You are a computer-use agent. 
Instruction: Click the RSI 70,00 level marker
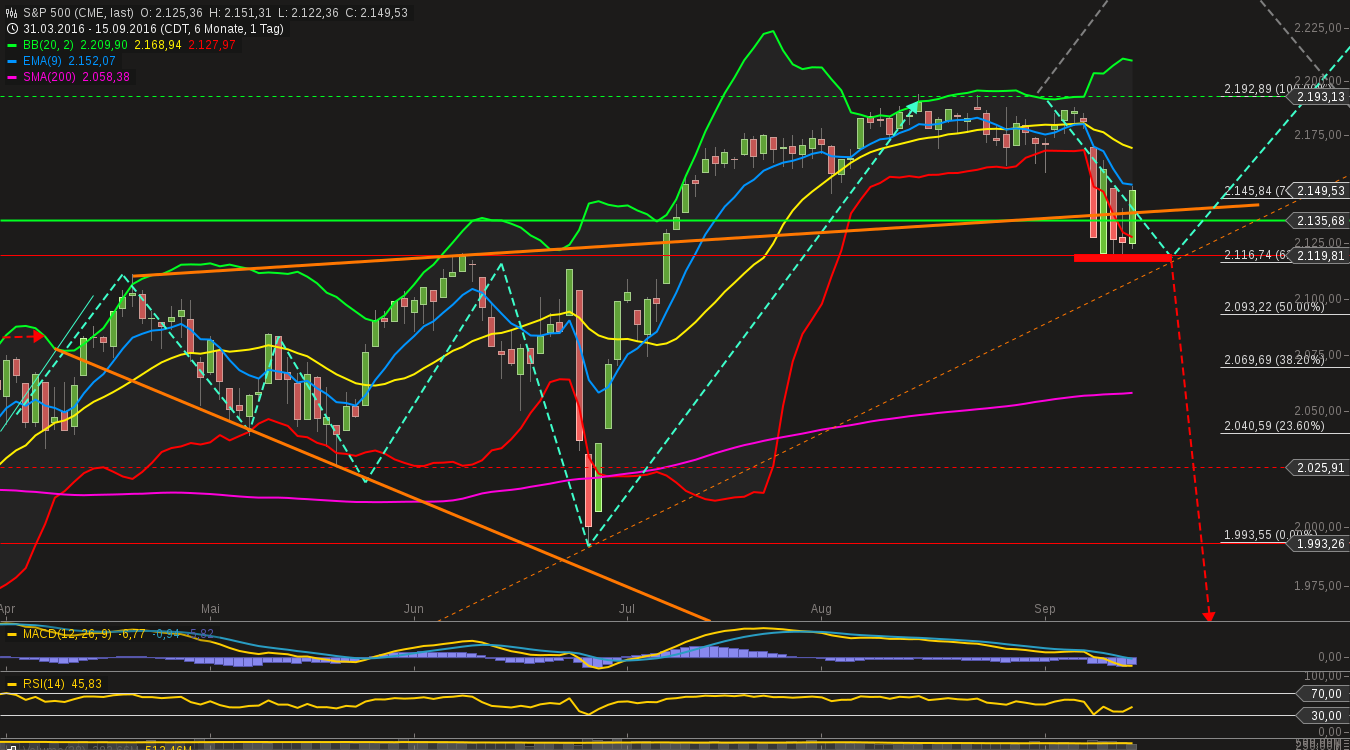coord(1321,693)
